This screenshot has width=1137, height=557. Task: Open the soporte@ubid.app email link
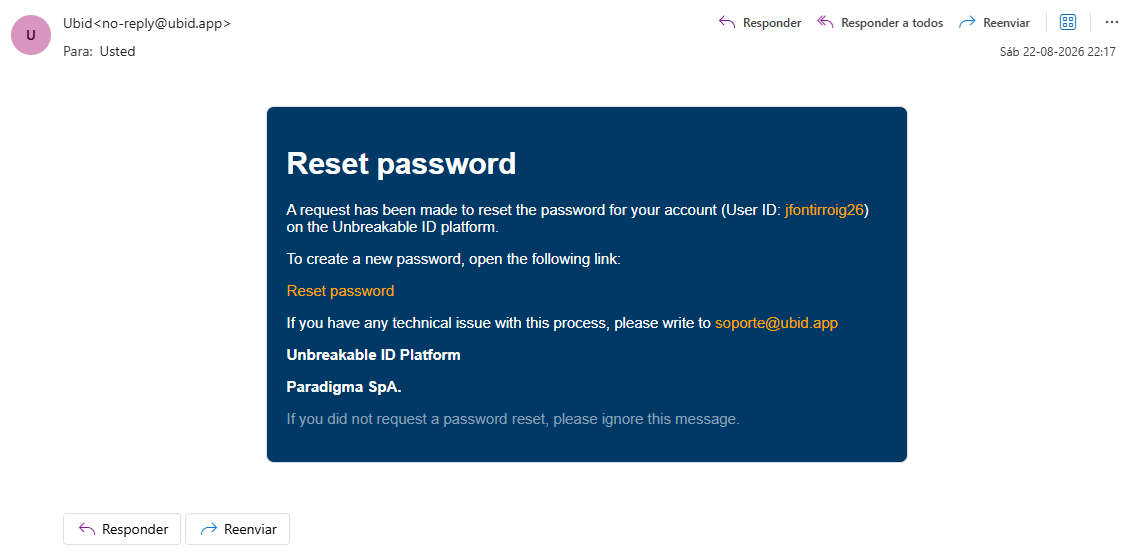[x=777, y=323]
